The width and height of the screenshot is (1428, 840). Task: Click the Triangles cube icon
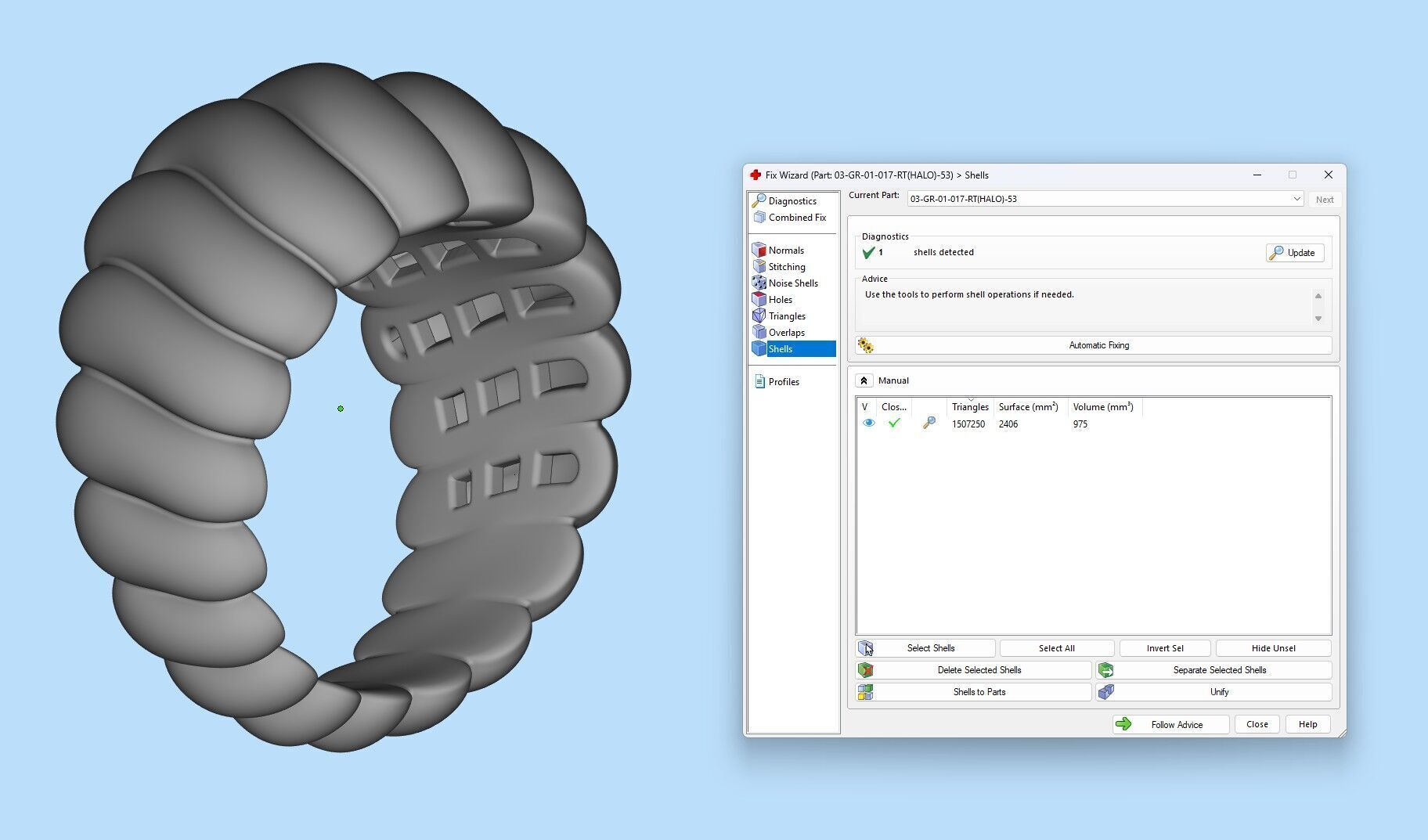pos(759,315)
